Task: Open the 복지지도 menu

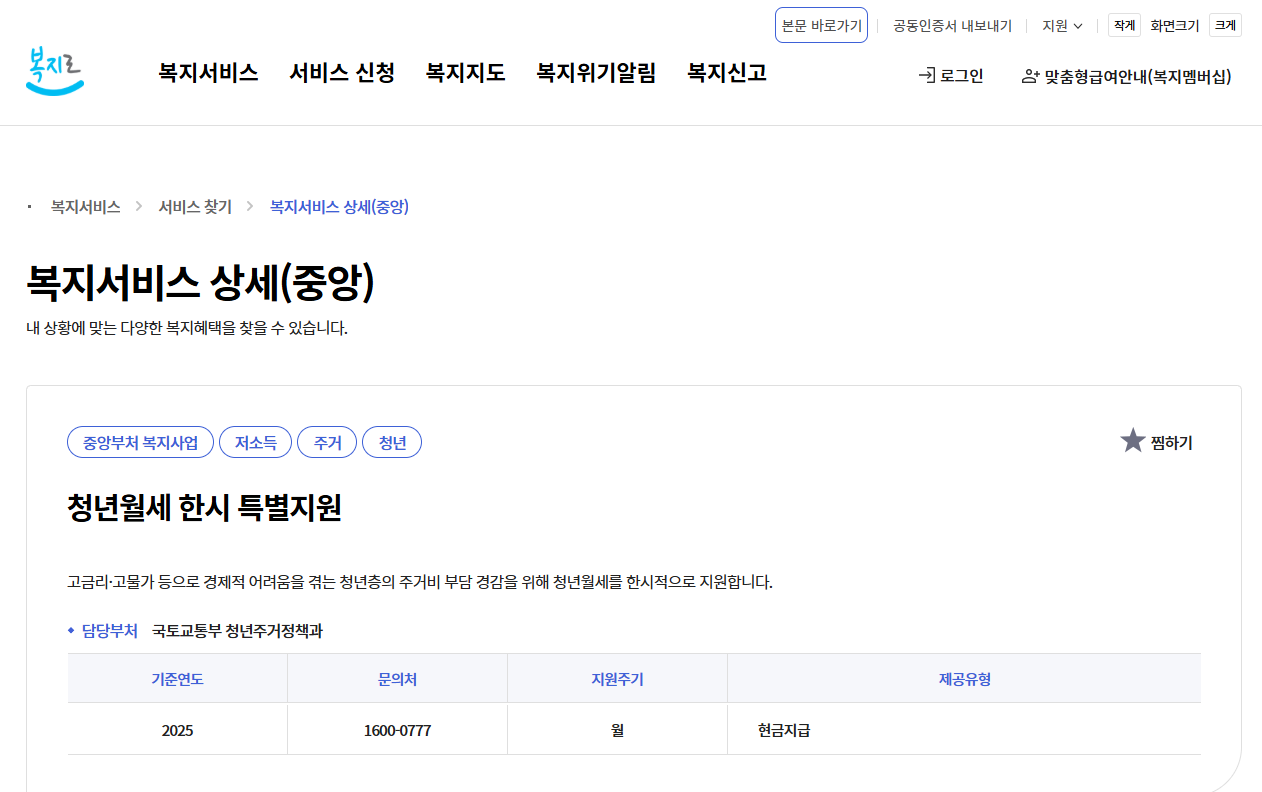Action: (x=465, y=73)
